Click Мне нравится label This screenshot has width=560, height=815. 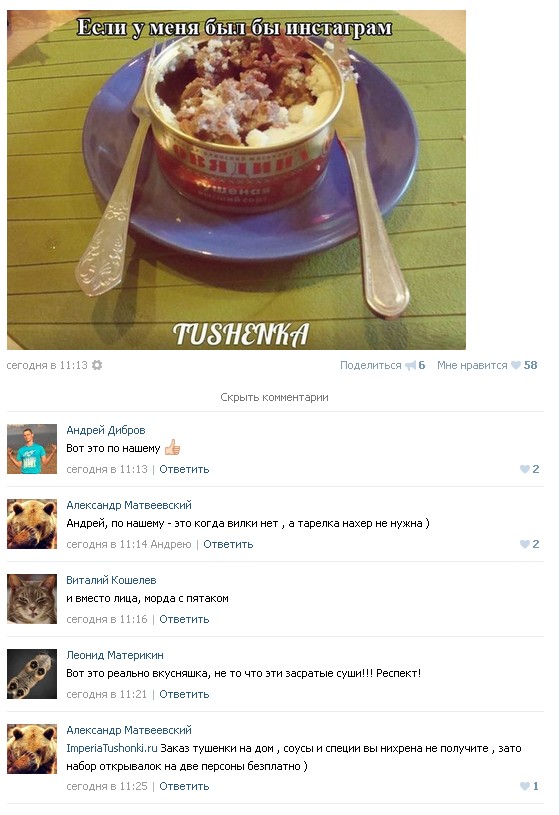(472, 365)
